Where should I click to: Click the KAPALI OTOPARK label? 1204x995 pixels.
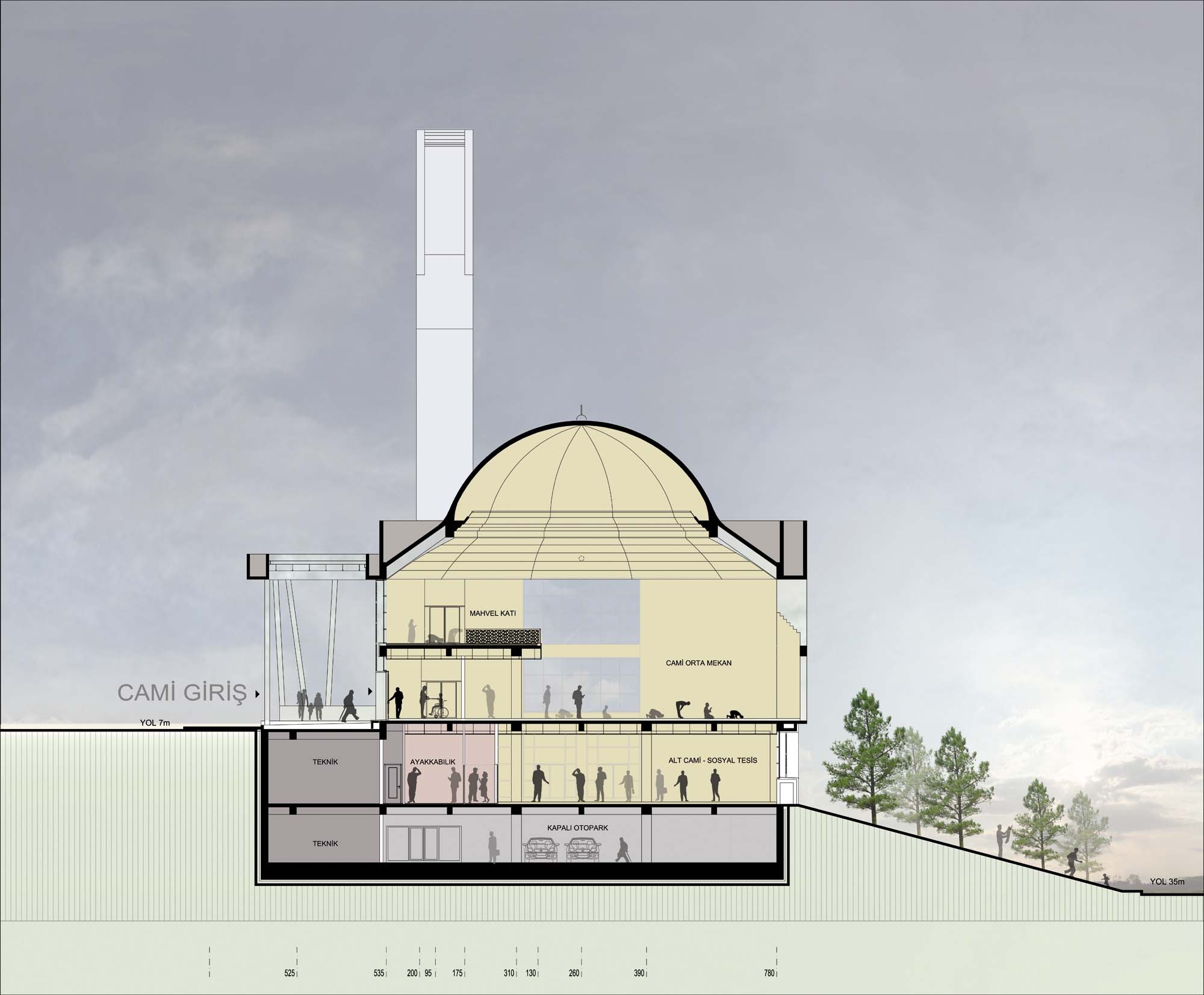577,828
